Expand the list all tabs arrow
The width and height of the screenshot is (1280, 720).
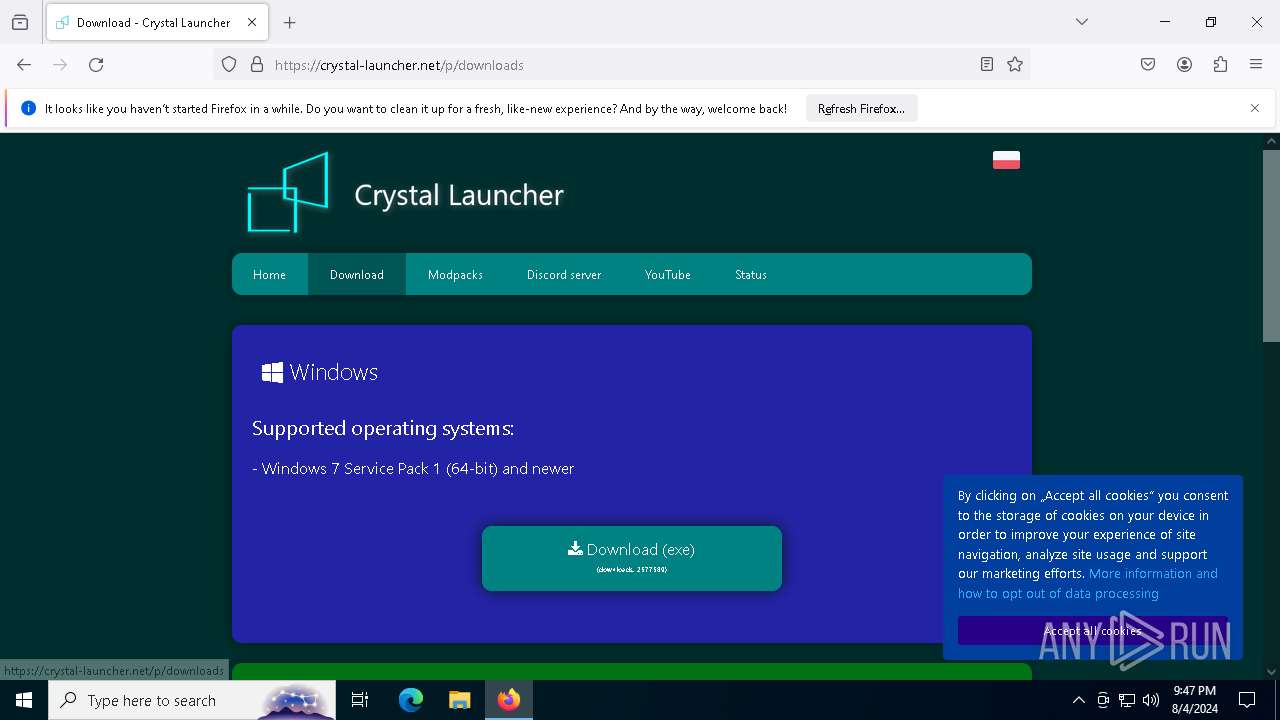1082,22
